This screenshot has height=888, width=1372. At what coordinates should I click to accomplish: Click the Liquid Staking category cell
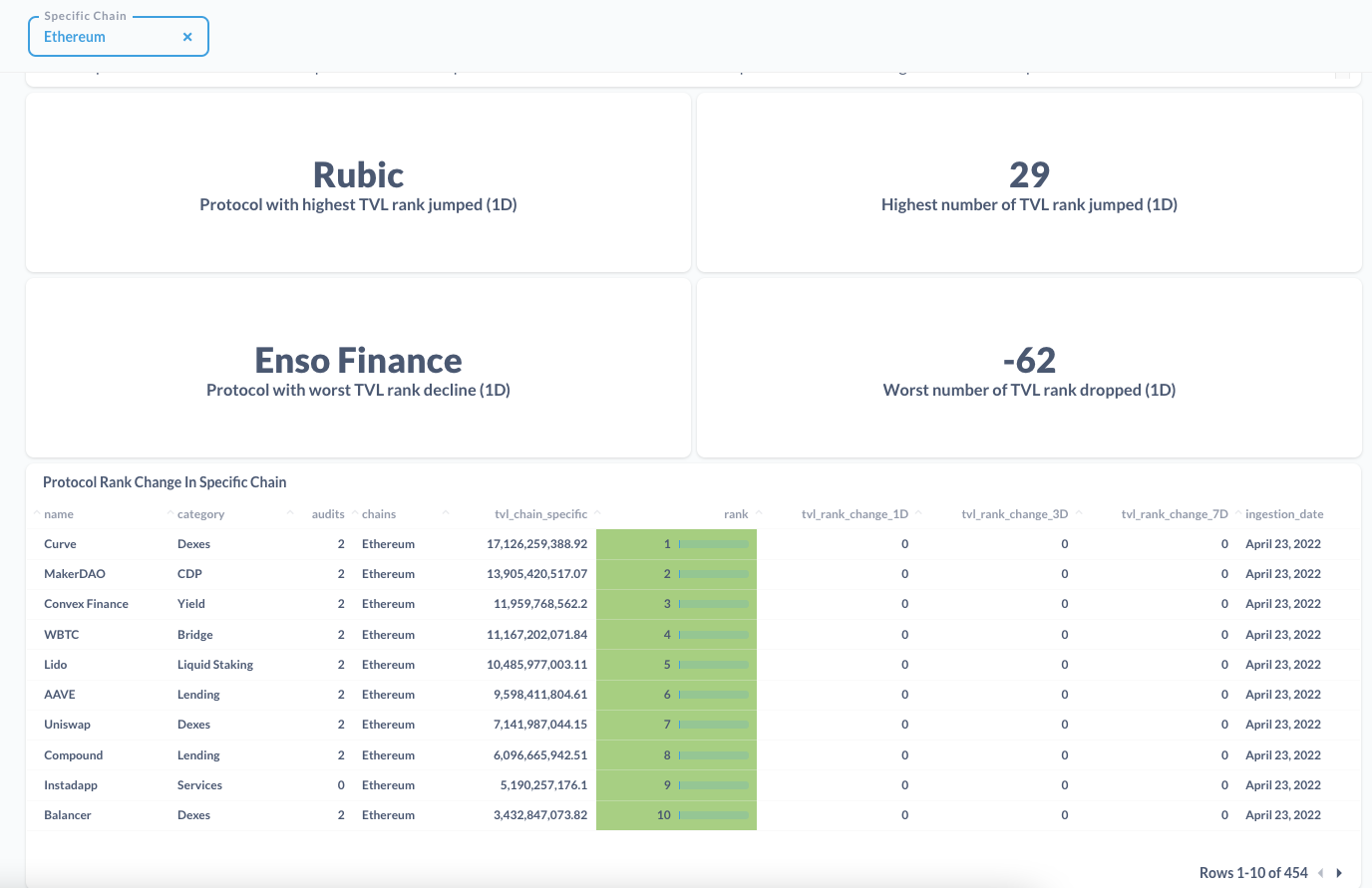click(215, 665)
